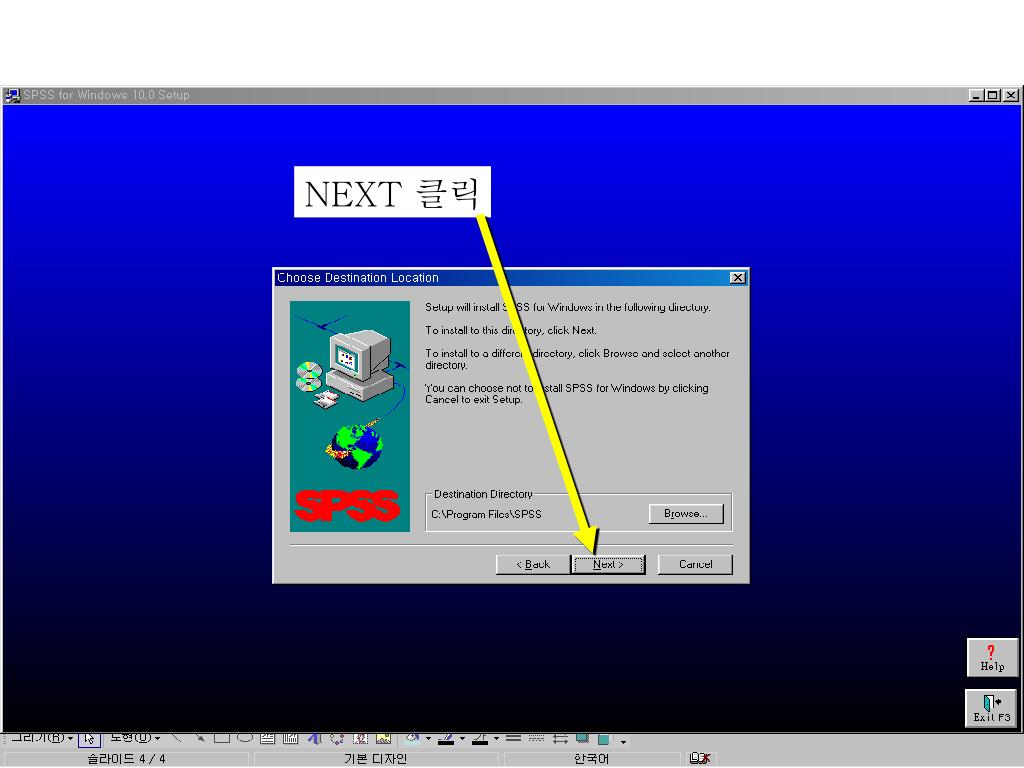Viewport: 1024px width, 768px height.
Task: Open the Help button with question mark
Action: pos(992,658)
